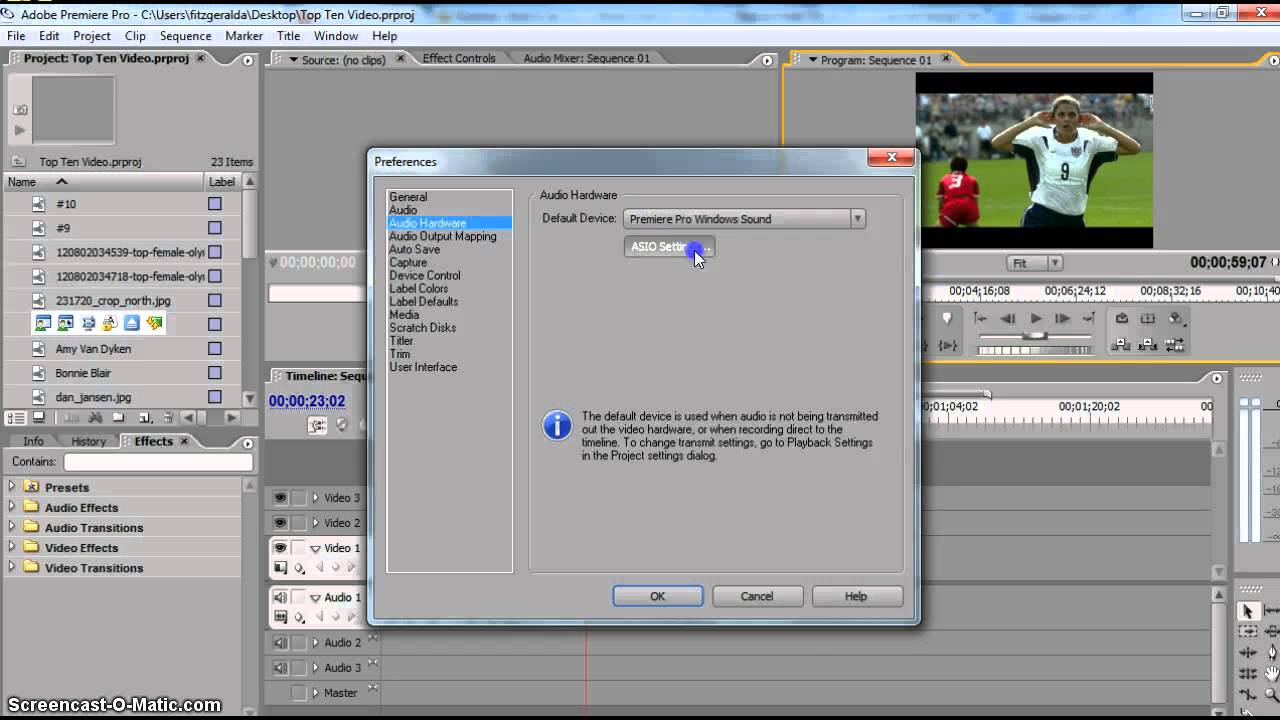This screenshot has height=720, width=1280.
Task: Click the Safe Margins icon
Action: click(1148, 318)
